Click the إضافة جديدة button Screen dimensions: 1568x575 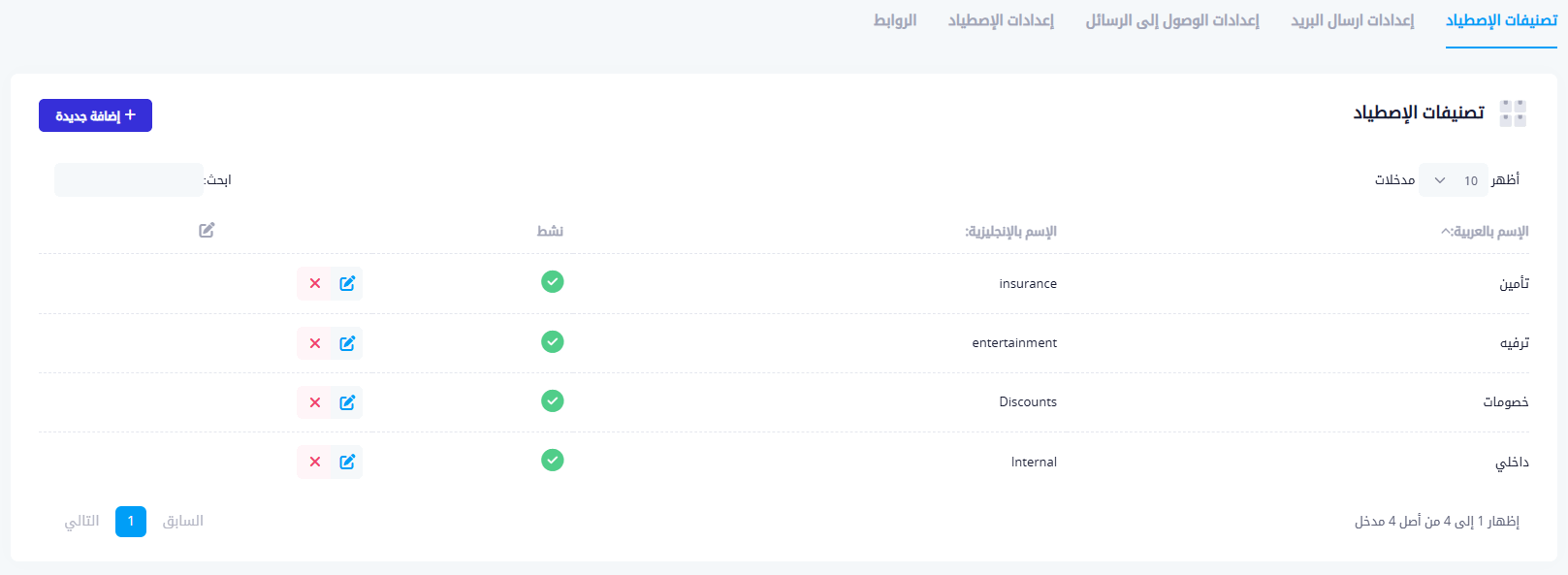[95, 115]
